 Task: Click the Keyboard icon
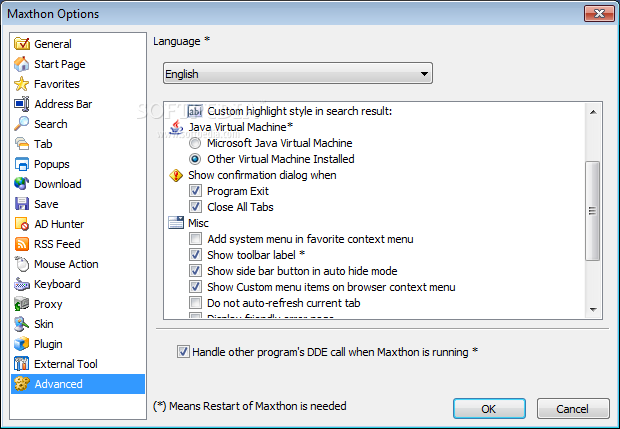[x=22, y=284]
